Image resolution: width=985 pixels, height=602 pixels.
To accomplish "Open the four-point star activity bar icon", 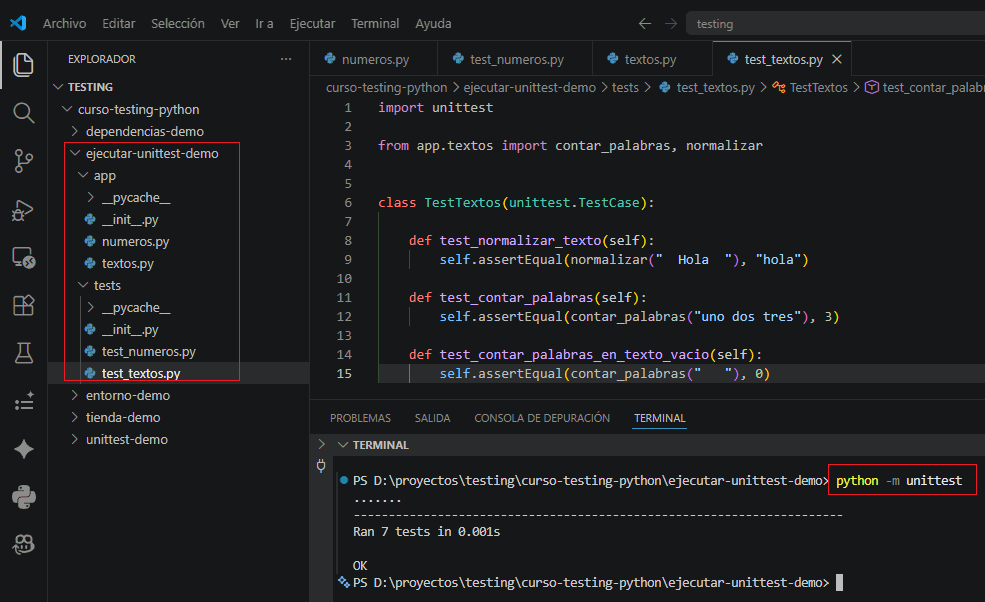I will tap(23, 449).
